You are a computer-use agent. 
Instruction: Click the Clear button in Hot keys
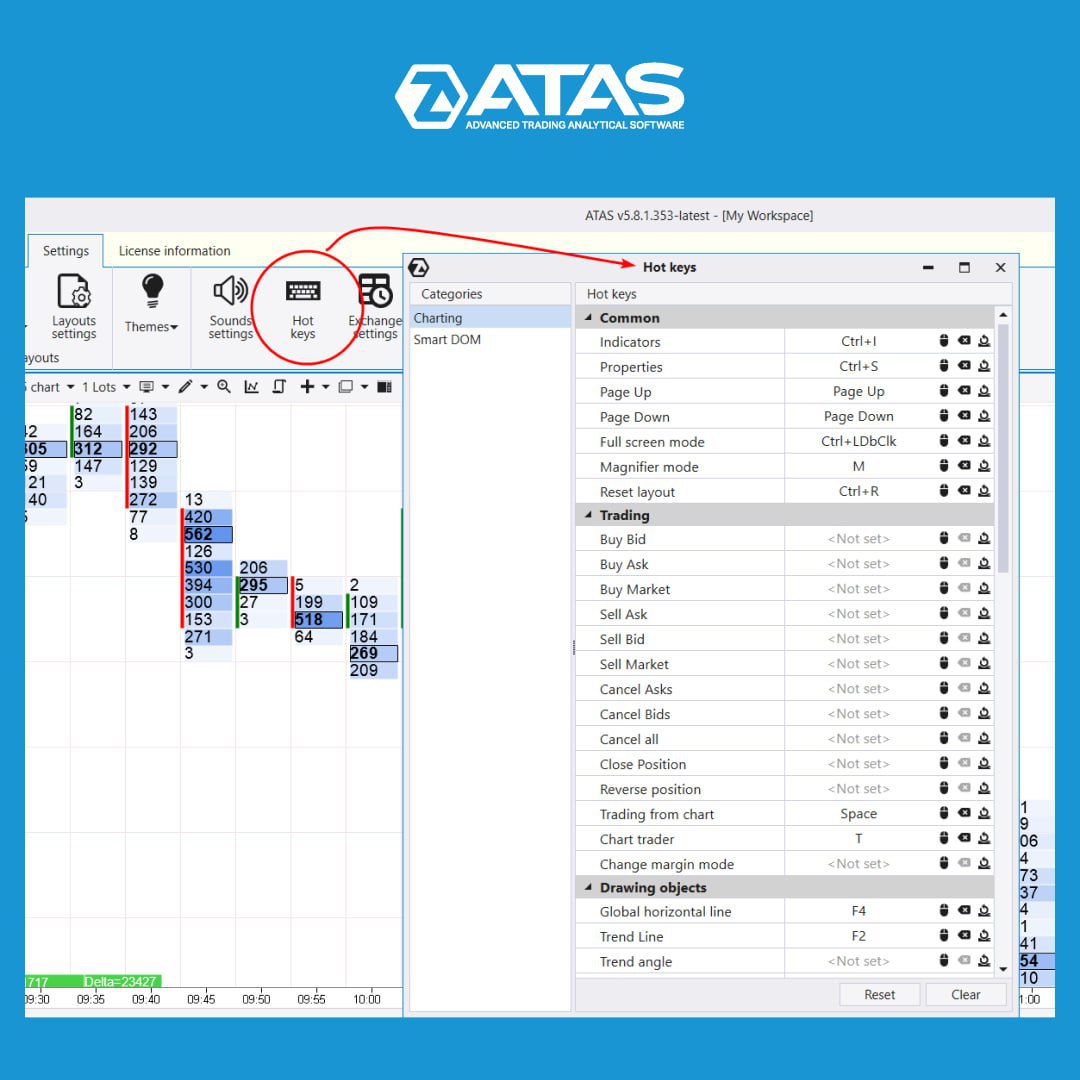click(x=966, y=995)
